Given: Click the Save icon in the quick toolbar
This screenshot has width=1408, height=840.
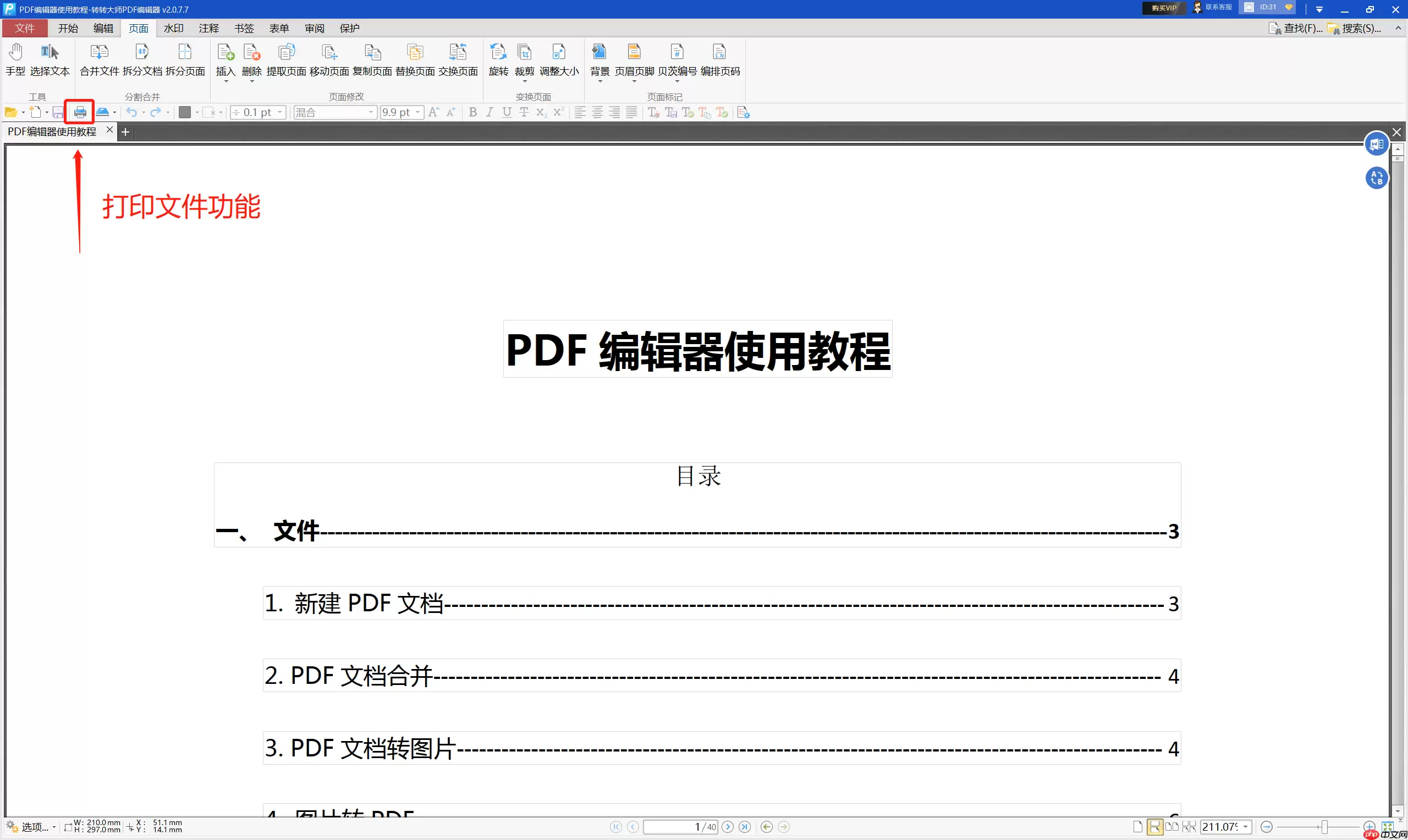Looking at the screenshot, I should click(57, 112).
